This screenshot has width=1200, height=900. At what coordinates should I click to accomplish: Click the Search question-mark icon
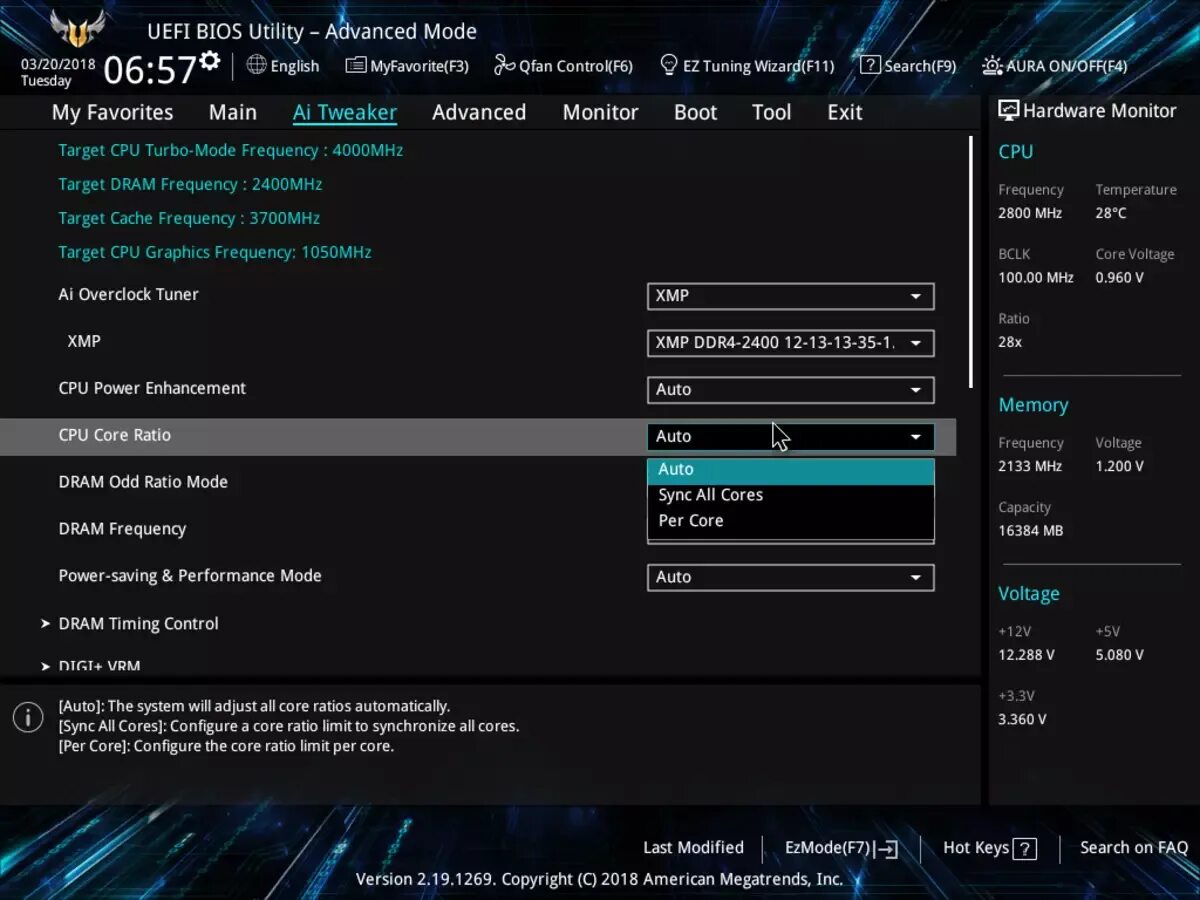[870, 65]
